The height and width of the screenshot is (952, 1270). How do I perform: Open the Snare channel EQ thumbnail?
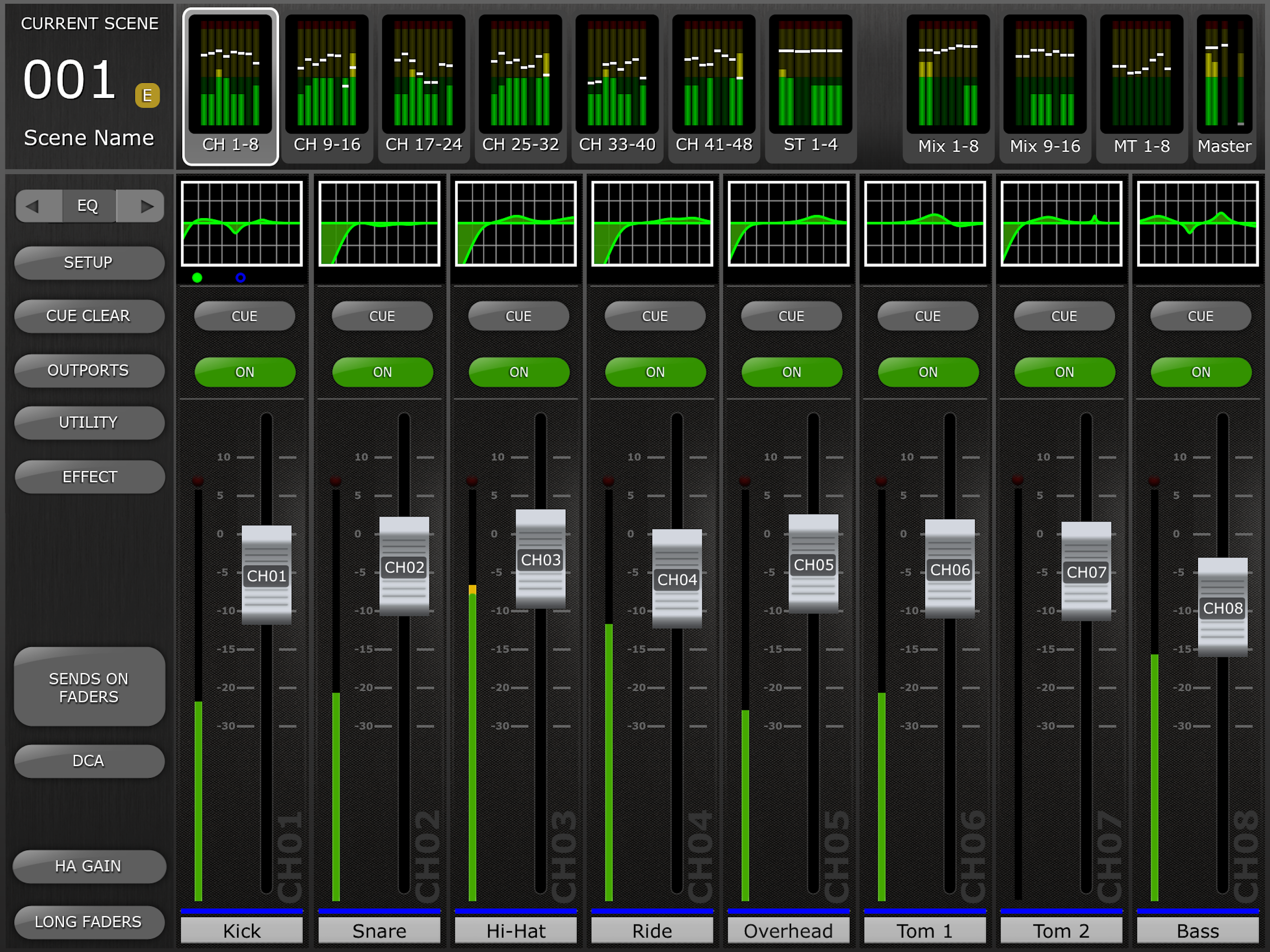pyautogui.click(x=379, y=224)
